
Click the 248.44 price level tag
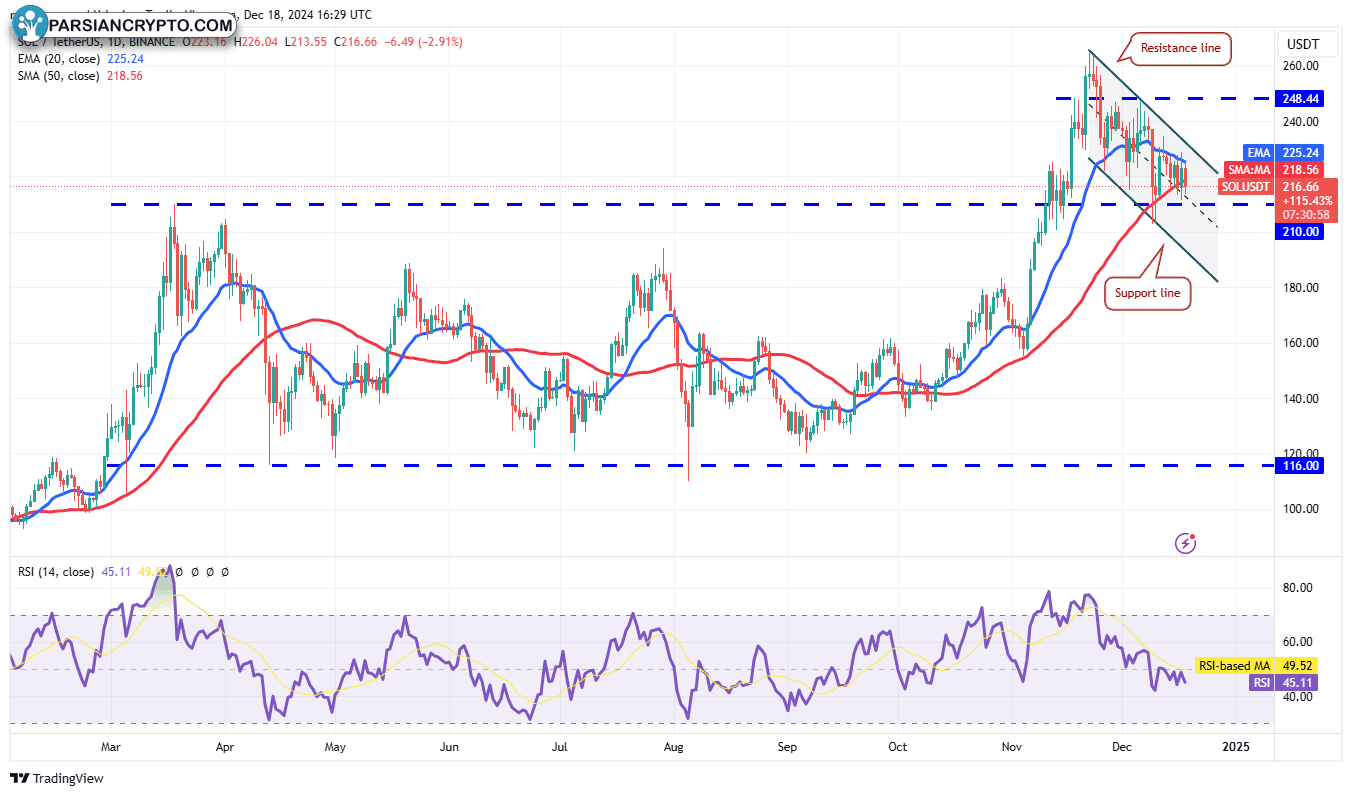pos(1300,99)
